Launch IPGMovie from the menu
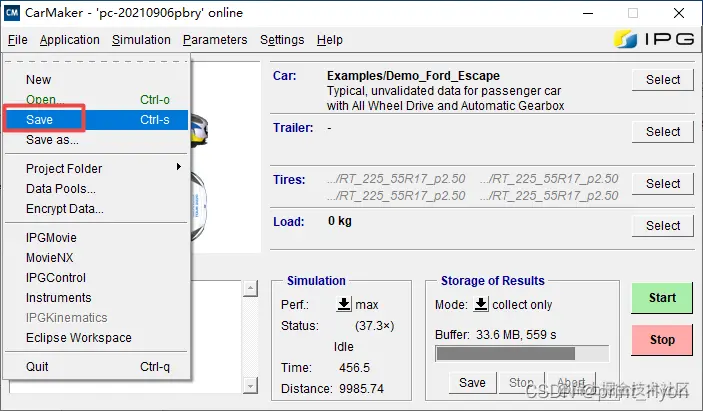The image size is (703, 411). point(96,238)
